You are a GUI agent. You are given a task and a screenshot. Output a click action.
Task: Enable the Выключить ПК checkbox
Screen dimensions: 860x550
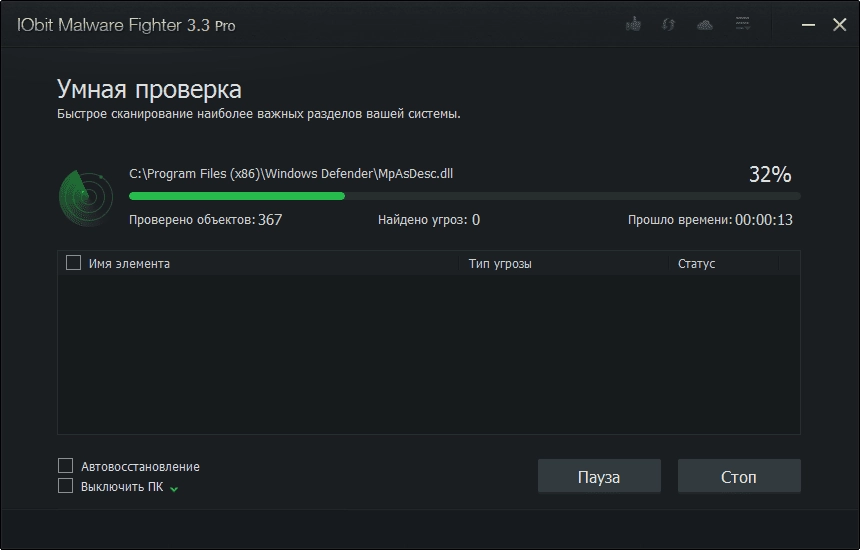(x=65, y=486)
